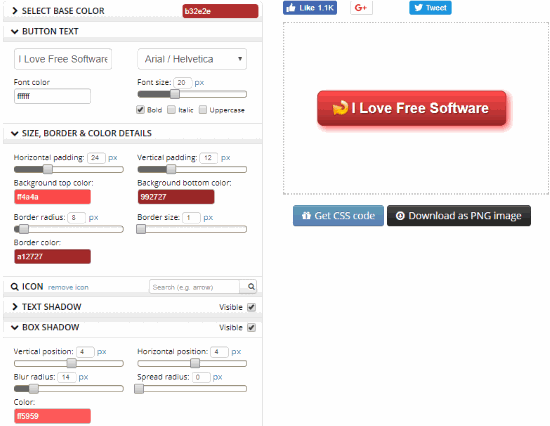Open Background bottom color 992727 swatch
The width and height of the screenshot is (550, 426).
(176, 197)
